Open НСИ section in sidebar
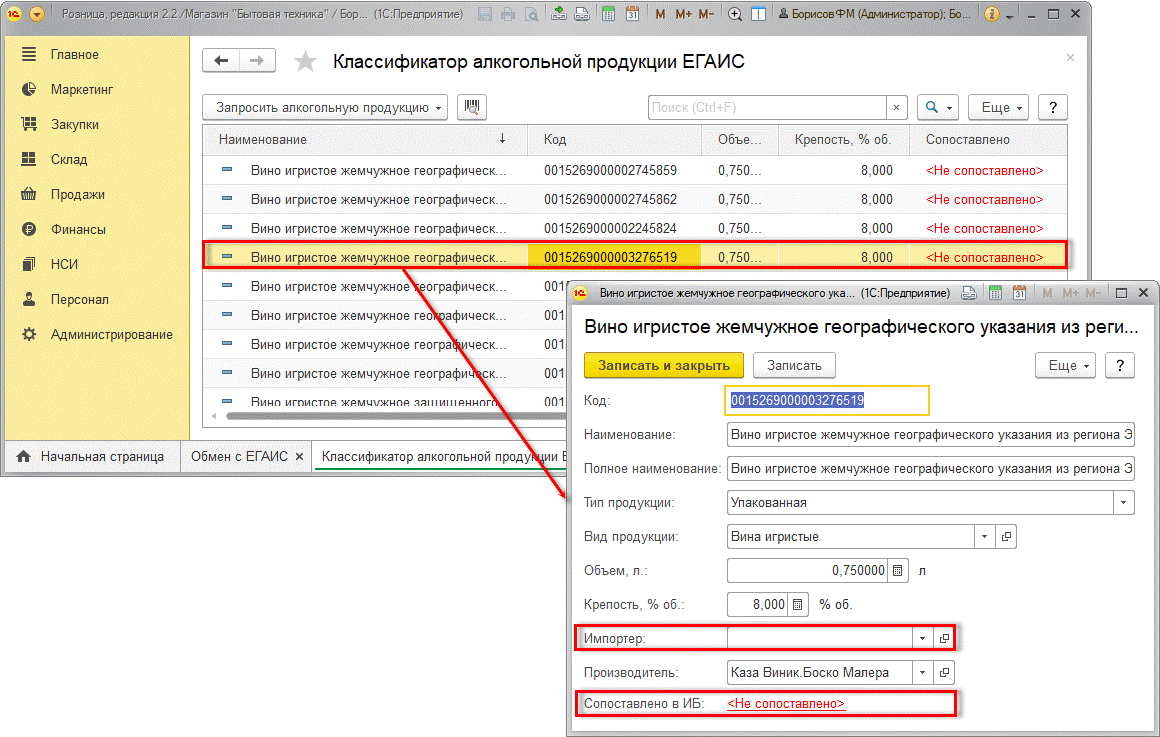This screenshot has height=737, width=1160. click(64, 264)
